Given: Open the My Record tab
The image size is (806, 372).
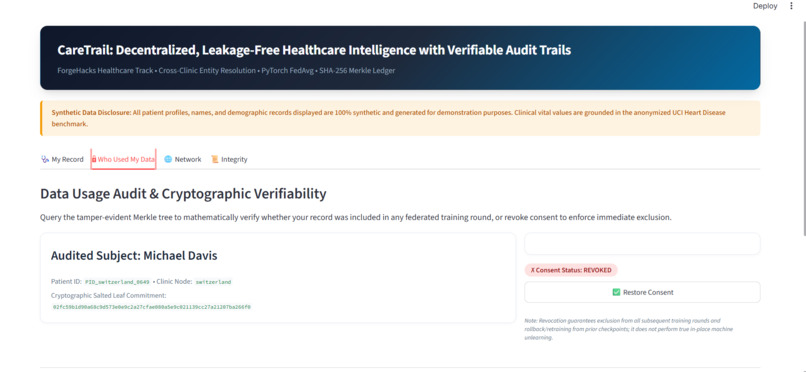Looking at the screenshot, I should click(x=62, y=159).
